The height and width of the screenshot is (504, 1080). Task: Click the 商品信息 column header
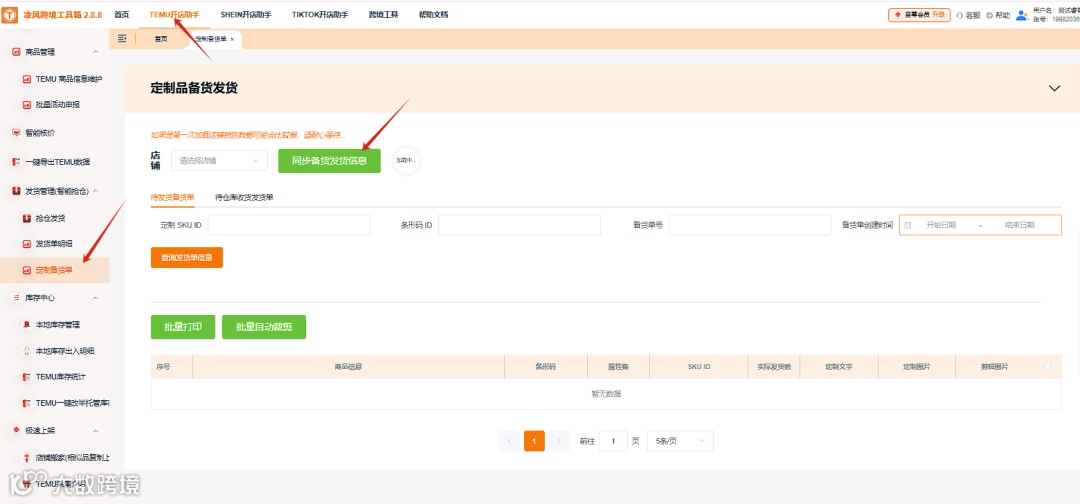tap(349, 367)
